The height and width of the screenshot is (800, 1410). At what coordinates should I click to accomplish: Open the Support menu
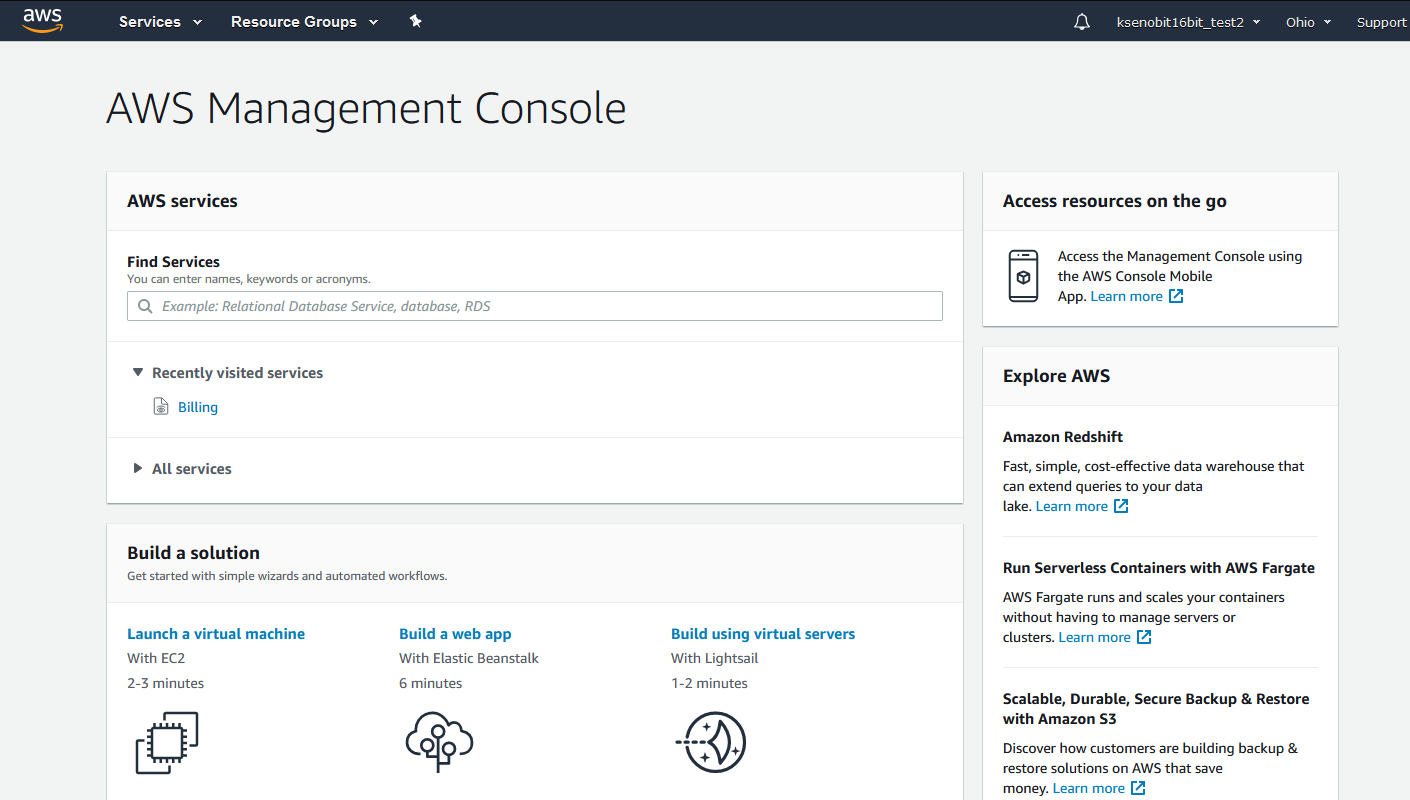point(1381,22)
